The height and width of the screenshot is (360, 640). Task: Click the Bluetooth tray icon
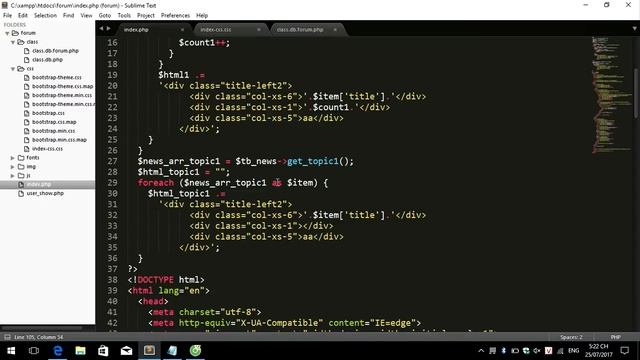[x=504, y=351]
